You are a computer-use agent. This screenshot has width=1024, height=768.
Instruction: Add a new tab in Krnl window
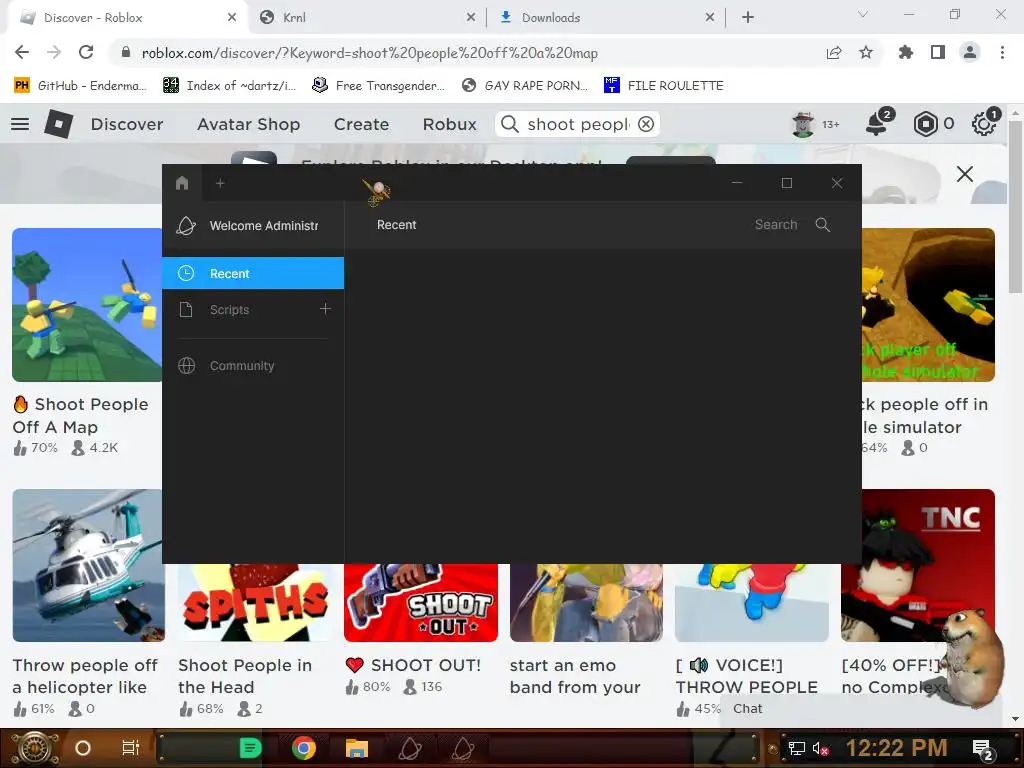coord(220,184)
